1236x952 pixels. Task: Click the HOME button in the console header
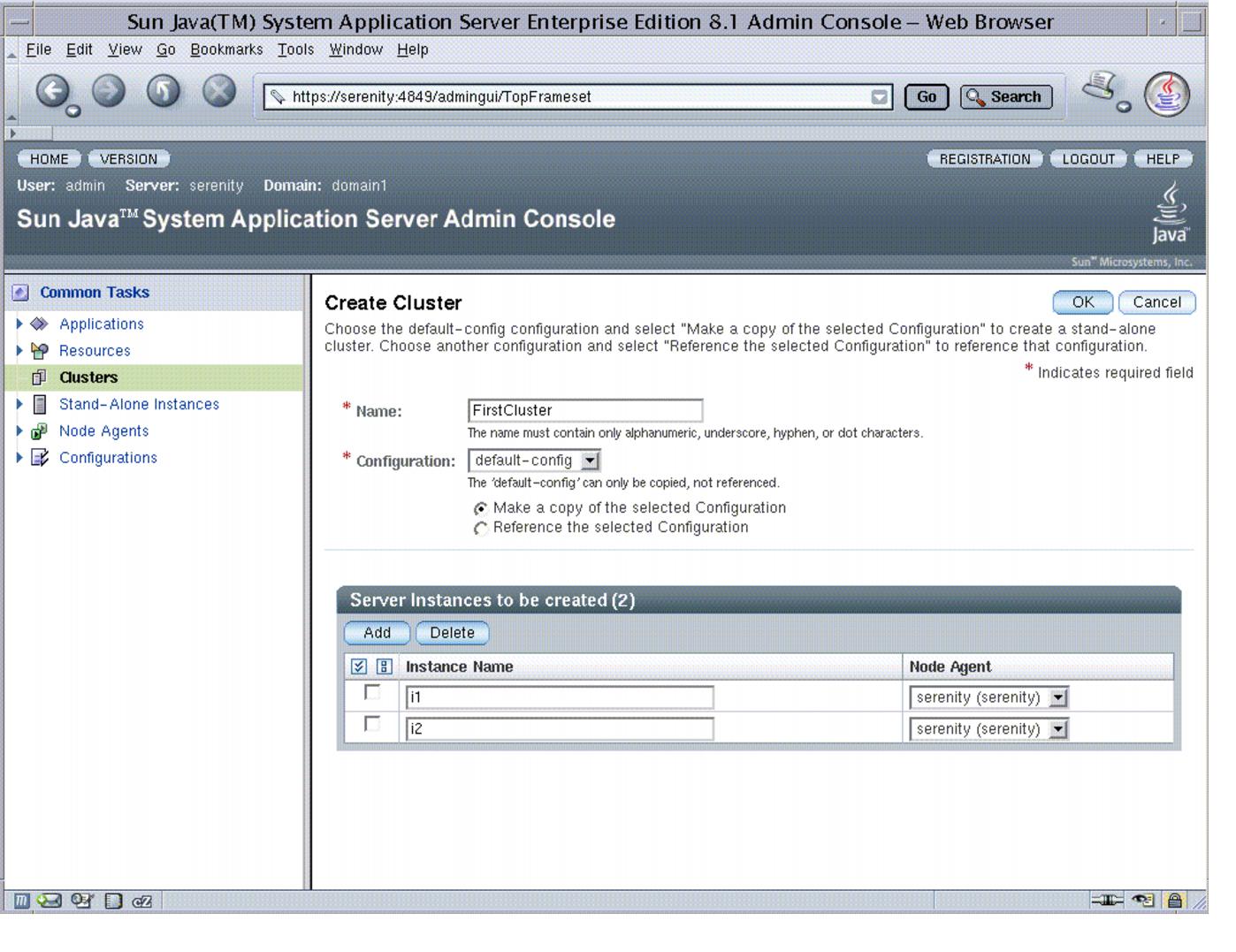click(x=50, y=159)
